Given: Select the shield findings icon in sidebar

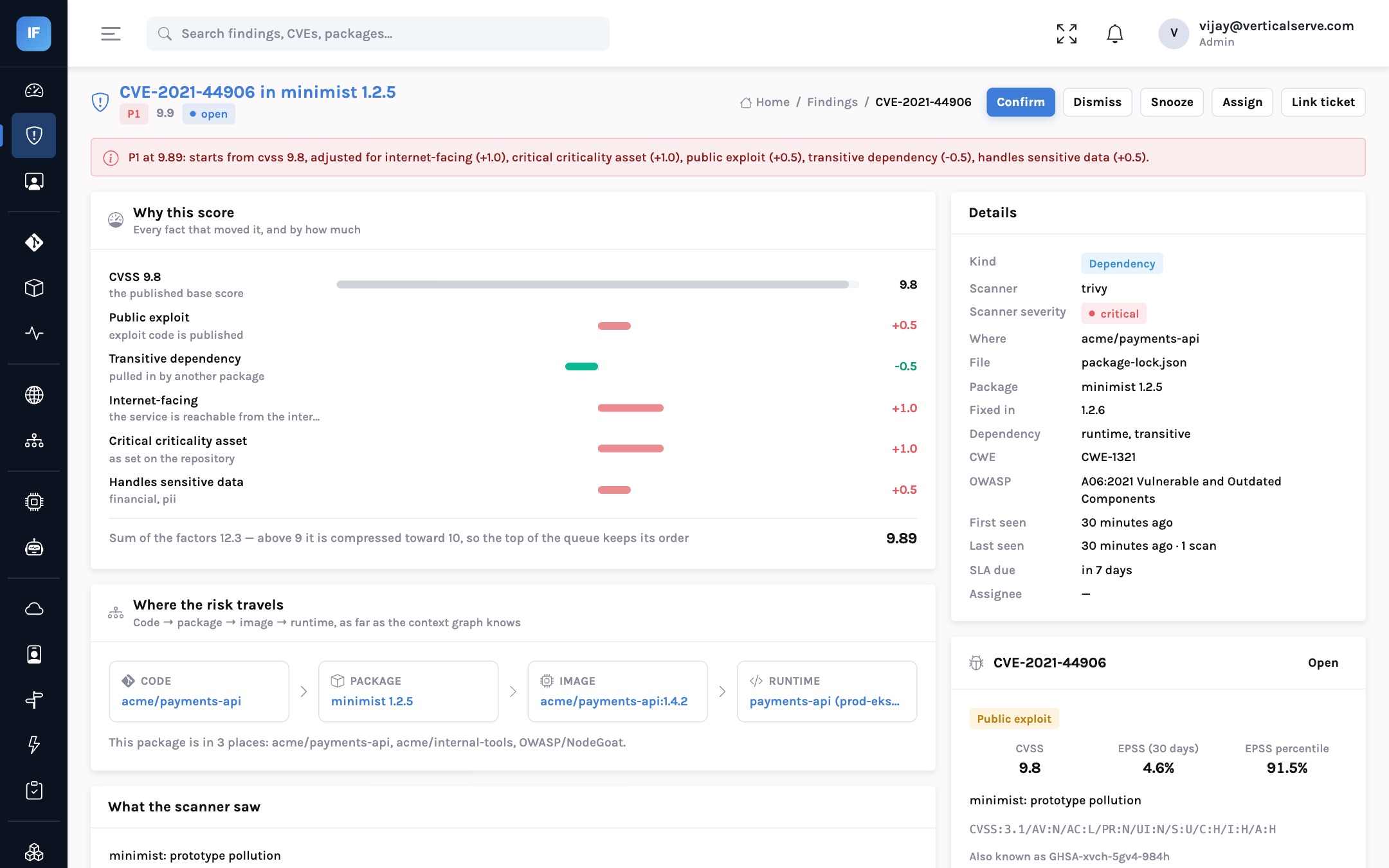Looking at the screenshot, I should coord(34,136).
